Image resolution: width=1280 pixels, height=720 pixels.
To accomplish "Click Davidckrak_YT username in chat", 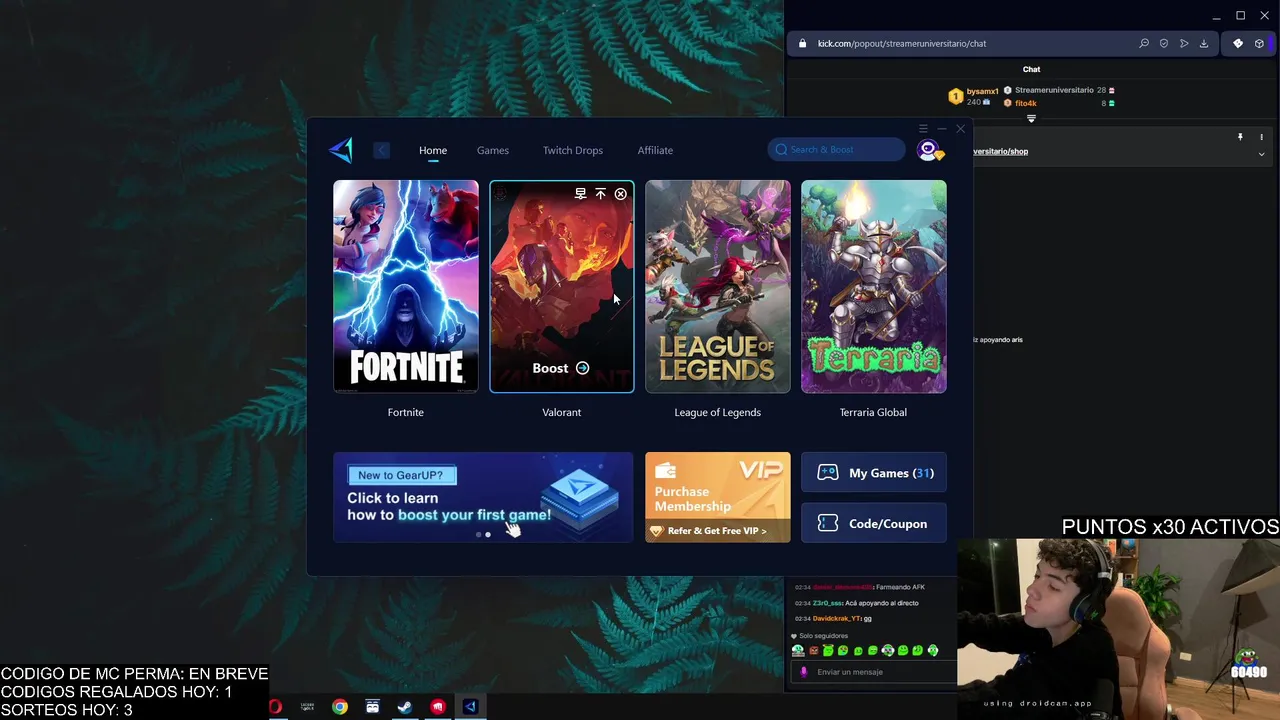I will coord(837,618).
